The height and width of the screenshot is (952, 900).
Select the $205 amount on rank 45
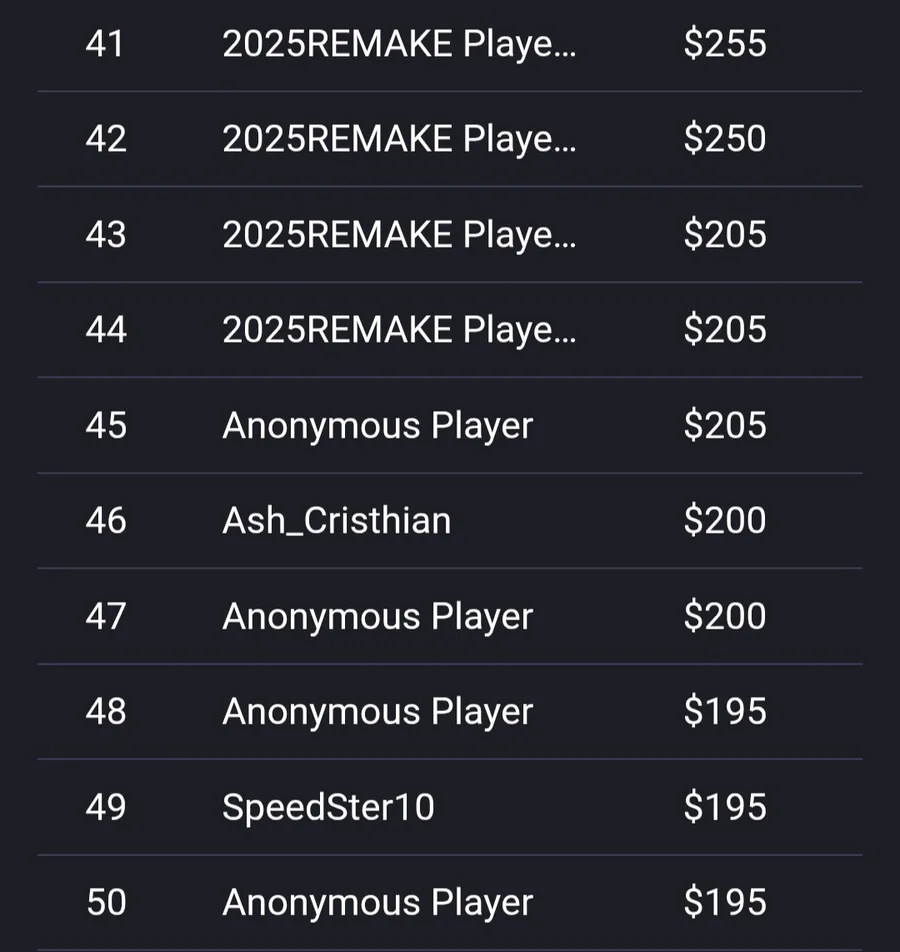[x=724, y=425]
